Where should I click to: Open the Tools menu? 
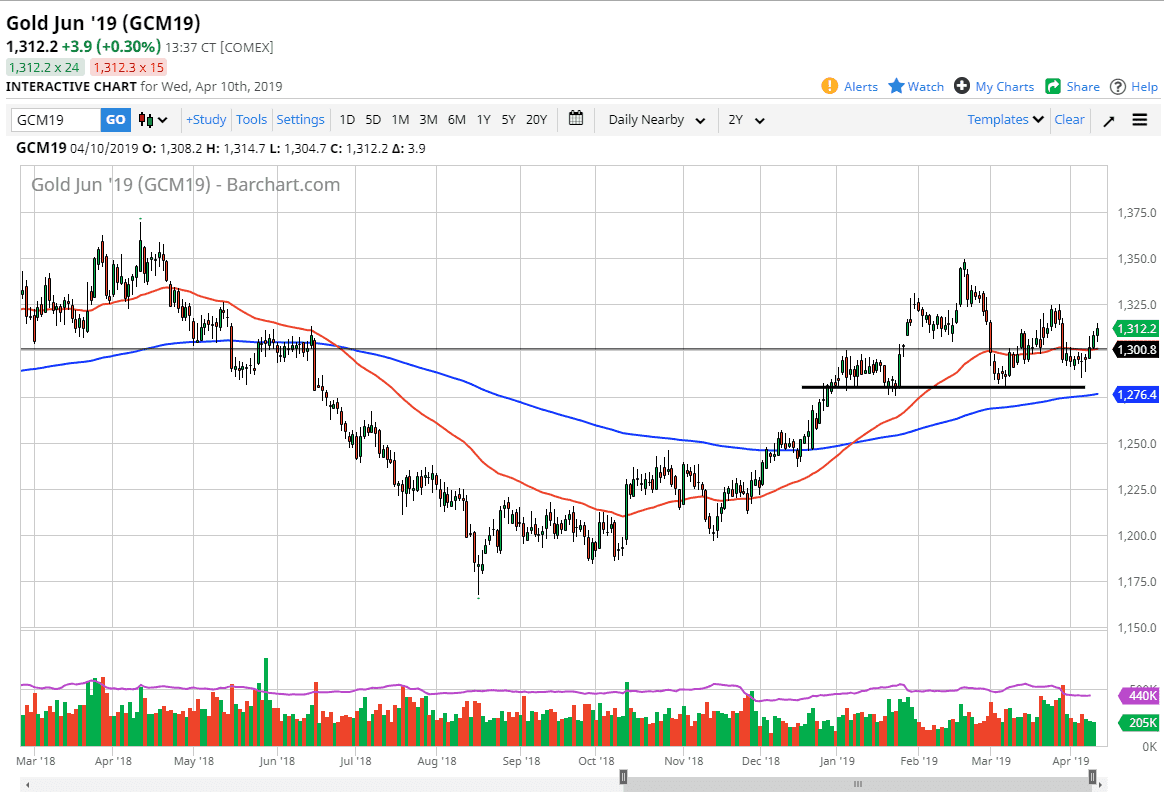pyautogui.click(x=251, y=120)
